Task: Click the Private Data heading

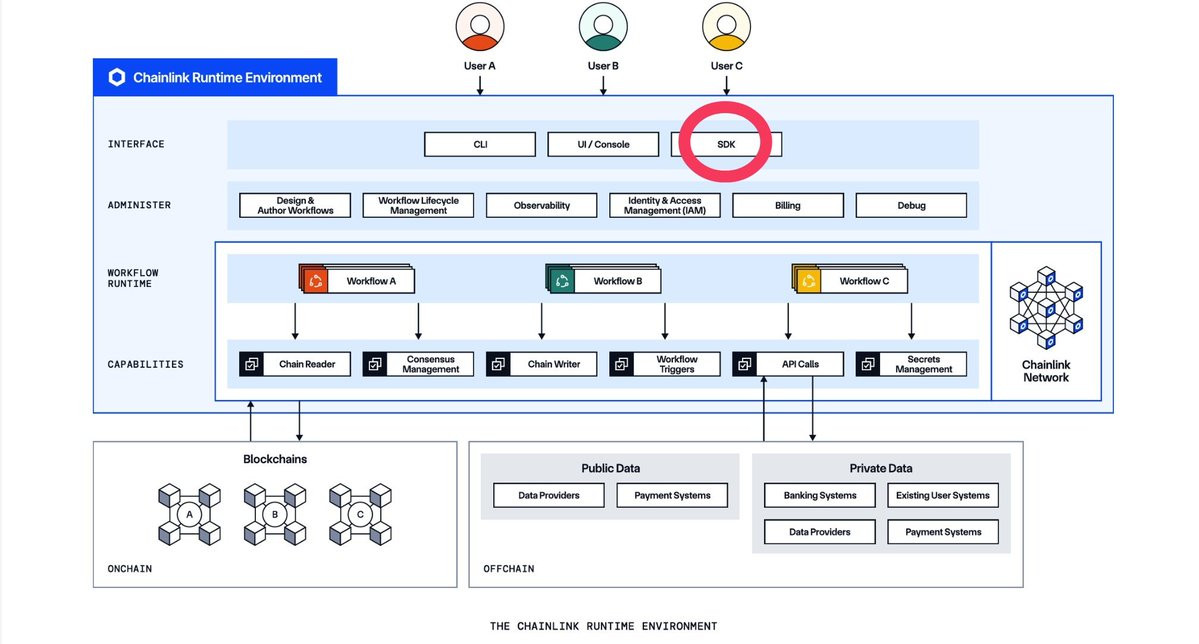Action: [x=881, y=468]
